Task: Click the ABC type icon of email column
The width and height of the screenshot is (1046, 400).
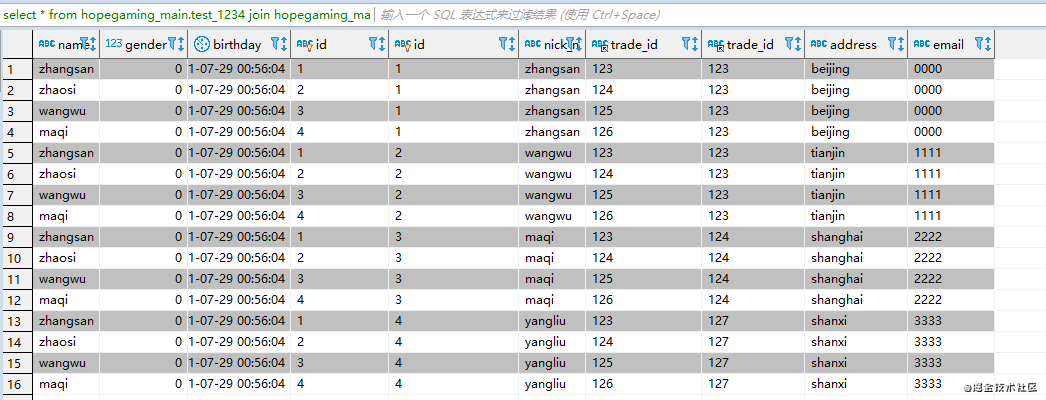Action: (x=922, y=44)
